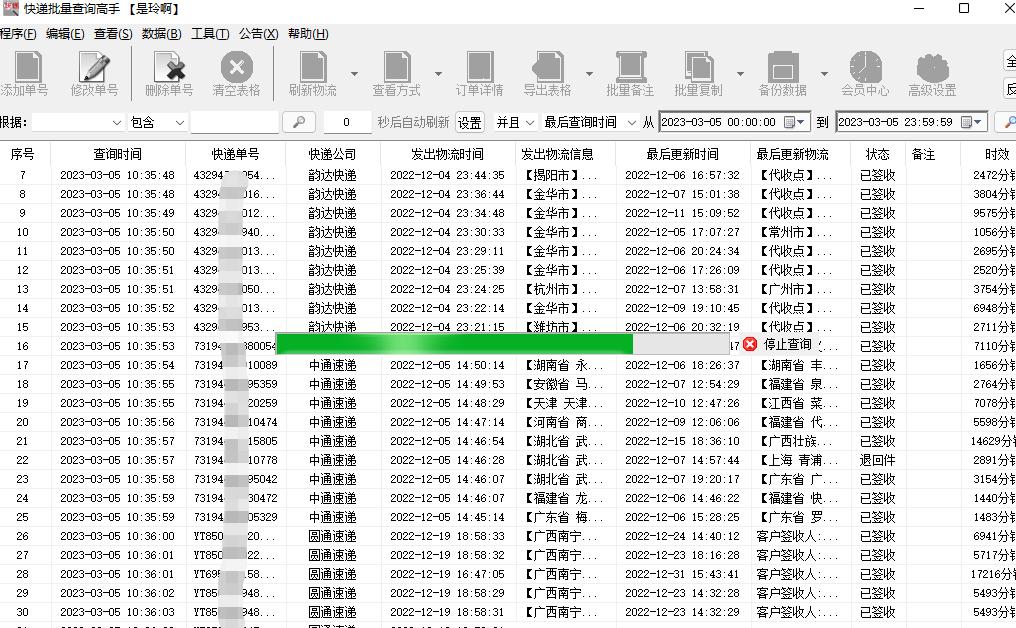Open 订单详情 order details icon
Image resolution: width=1016 pixels, height=628 pixels.
(481, 72)
